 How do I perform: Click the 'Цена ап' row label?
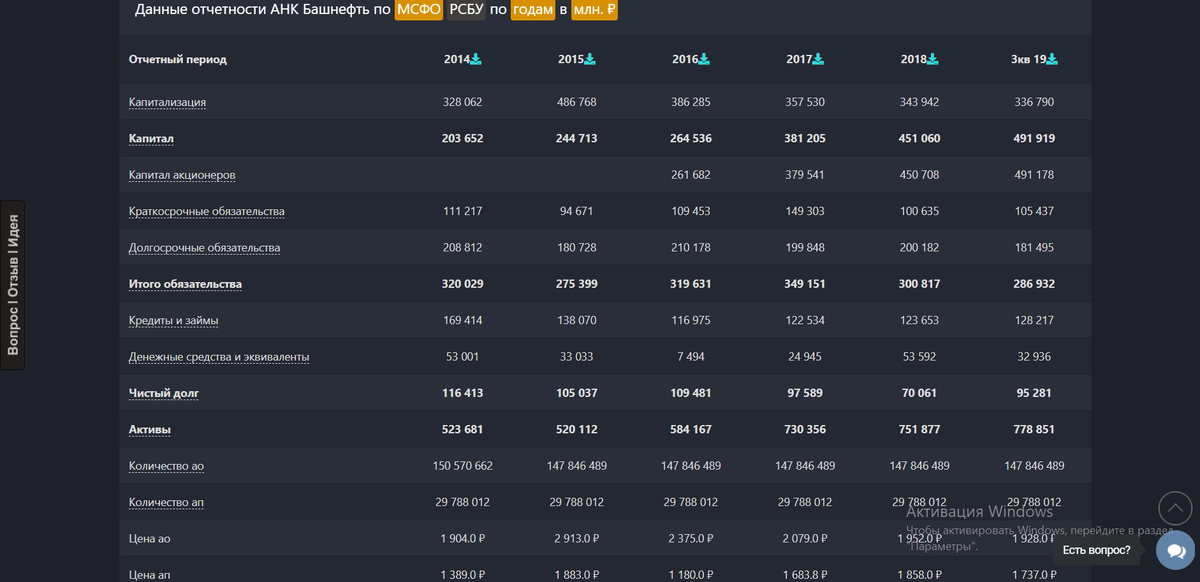[x=150, y=575]
